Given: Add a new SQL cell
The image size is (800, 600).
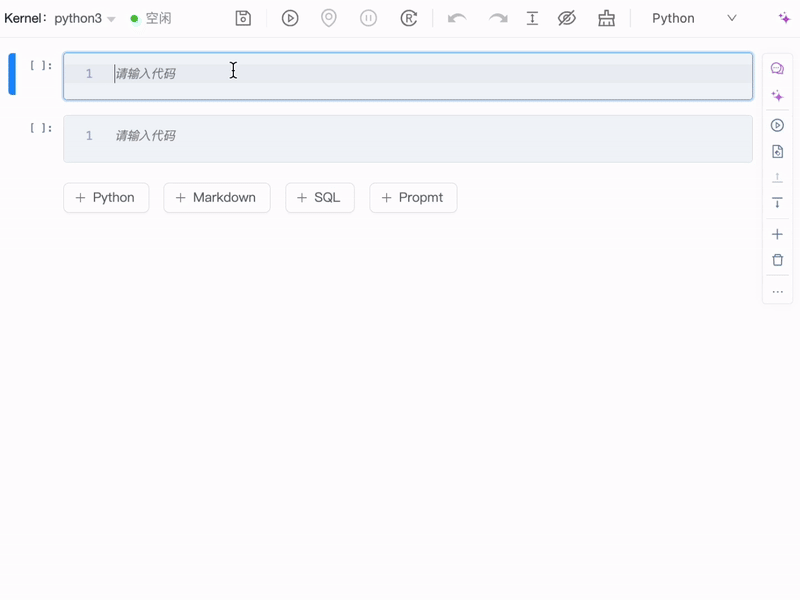Looking at the screenshot, I should 319,198.
